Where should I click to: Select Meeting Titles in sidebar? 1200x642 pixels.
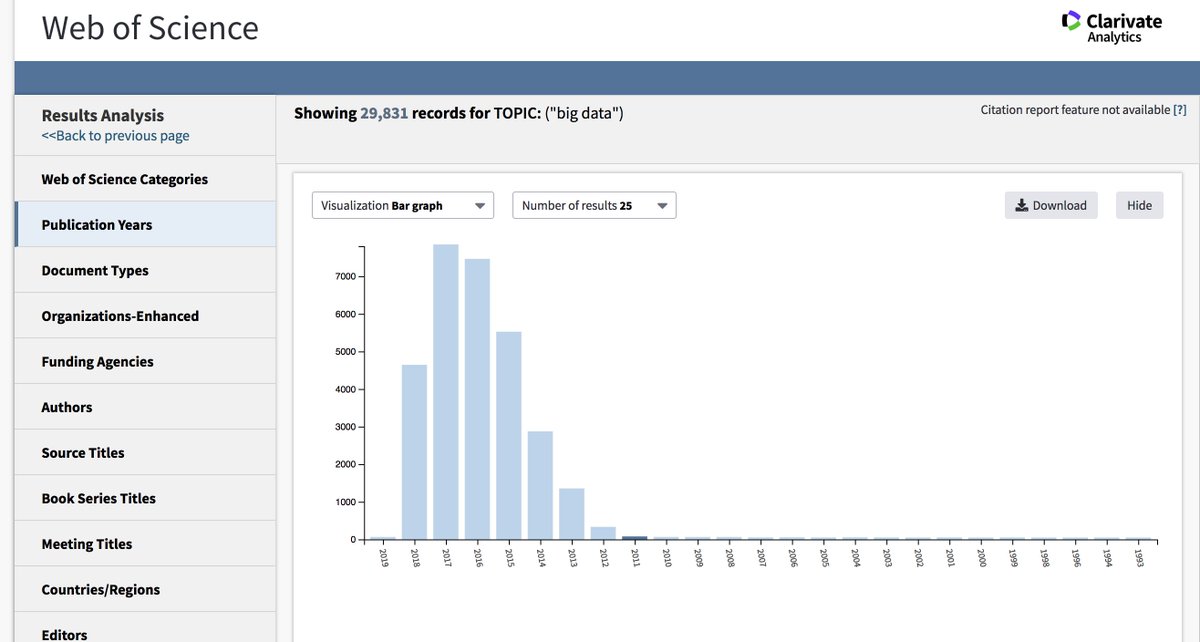[145, 544]
